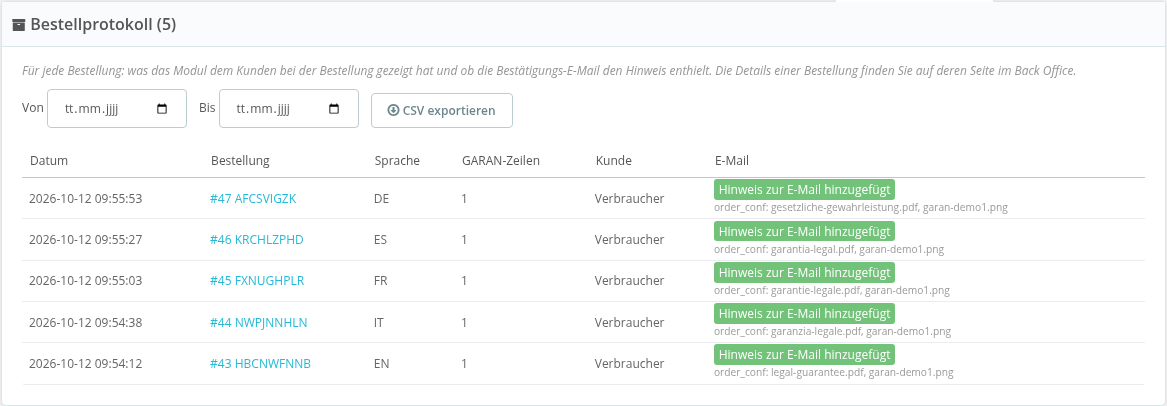Select the date 2026-10-12 09:54:12
The width and height of the screenshot is (1167, 406).
pyautogui.click(x=86, y=364)
